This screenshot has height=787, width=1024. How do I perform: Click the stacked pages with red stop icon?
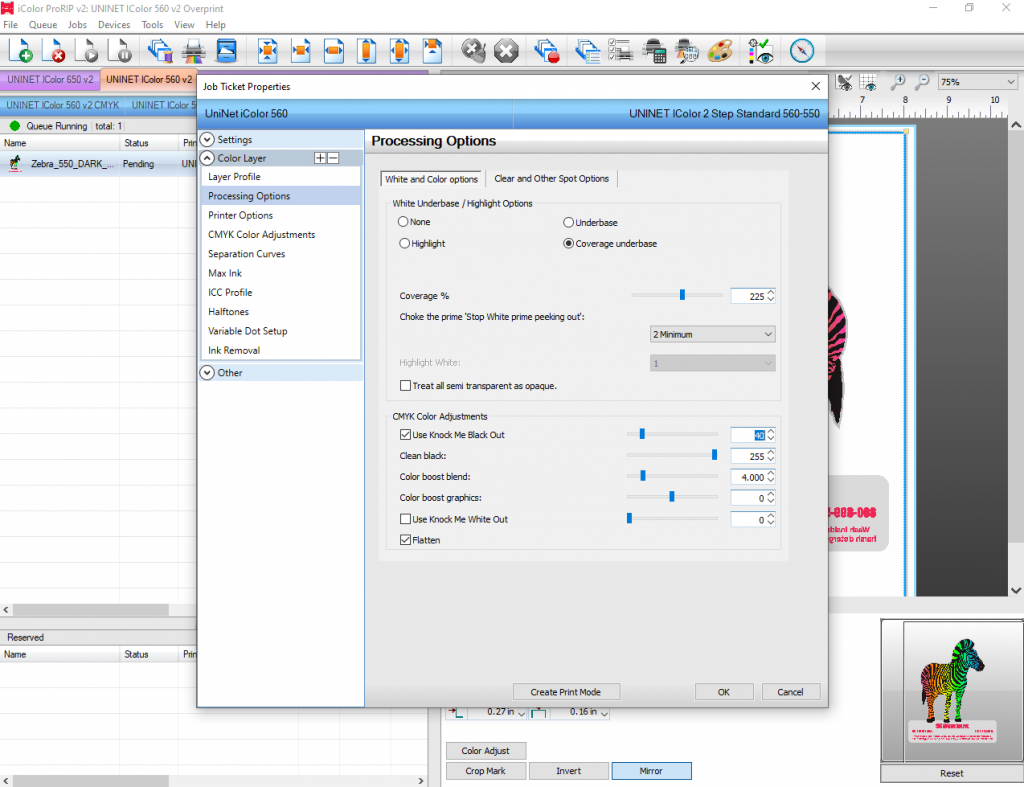547,50
